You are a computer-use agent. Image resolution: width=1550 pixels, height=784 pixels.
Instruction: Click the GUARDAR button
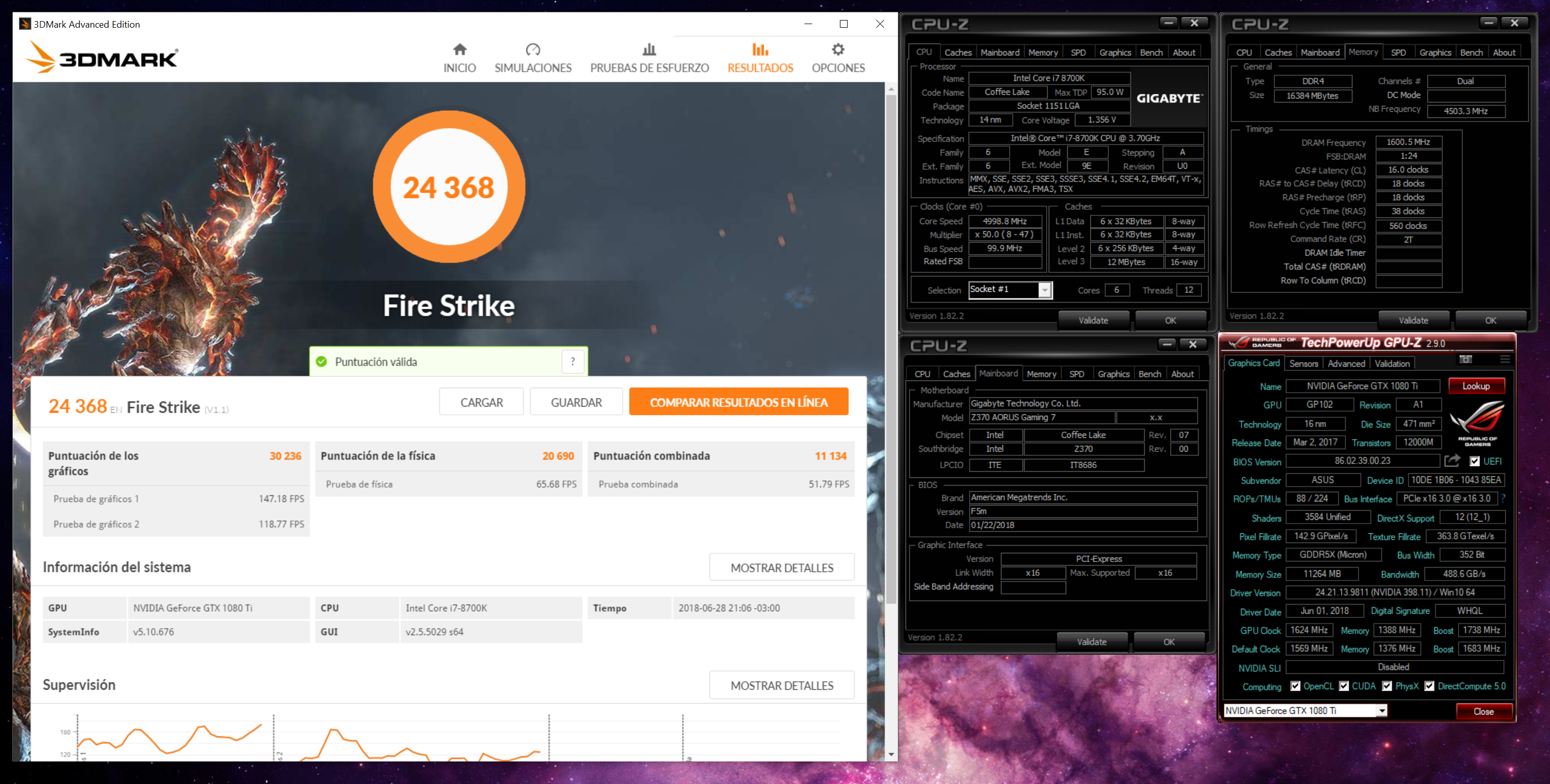[x=576, y=401]
